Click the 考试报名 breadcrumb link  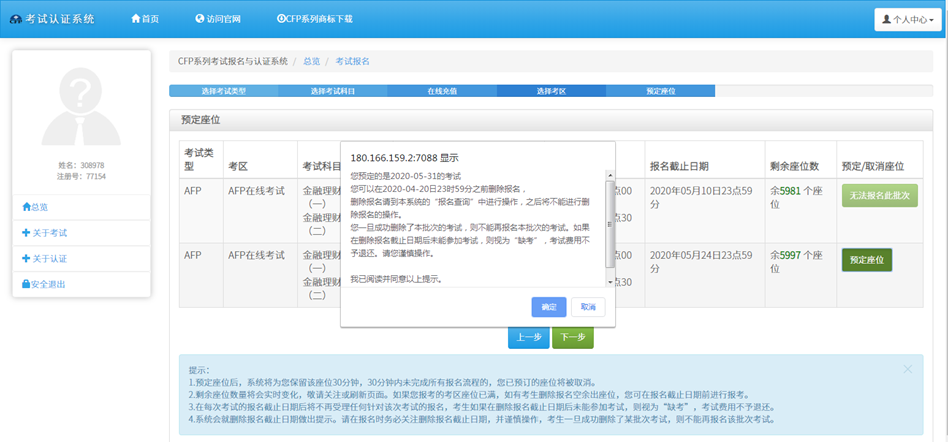click(x=352, y=61)
